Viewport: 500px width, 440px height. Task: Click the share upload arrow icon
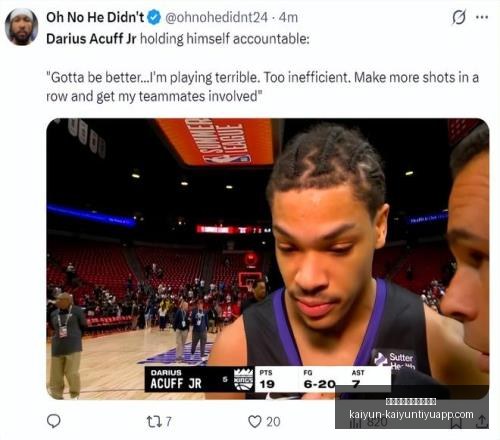click(x=482, y=422)
